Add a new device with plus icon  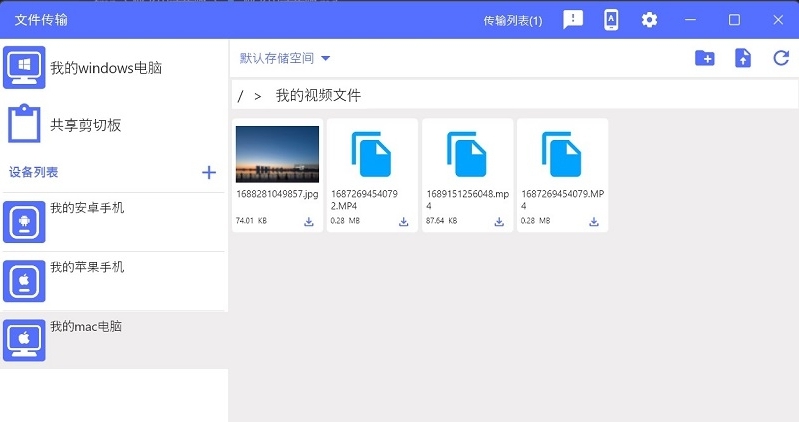tap(209, 172)
